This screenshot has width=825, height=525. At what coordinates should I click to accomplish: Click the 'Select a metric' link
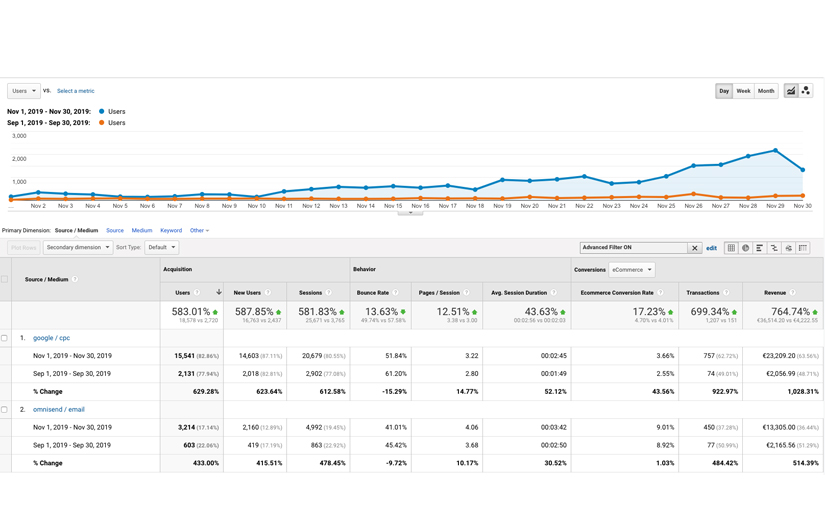click(76, 91)
